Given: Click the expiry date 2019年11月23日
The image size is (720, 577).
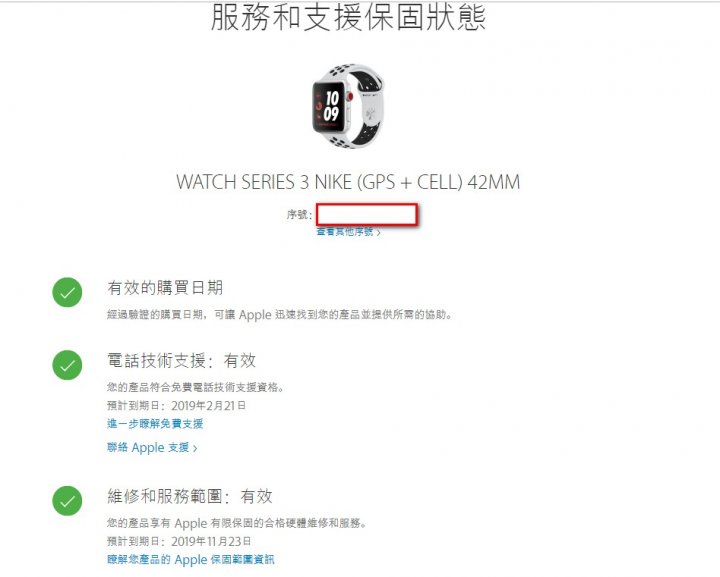Looking at the screenshot, I should click(211, 541).
